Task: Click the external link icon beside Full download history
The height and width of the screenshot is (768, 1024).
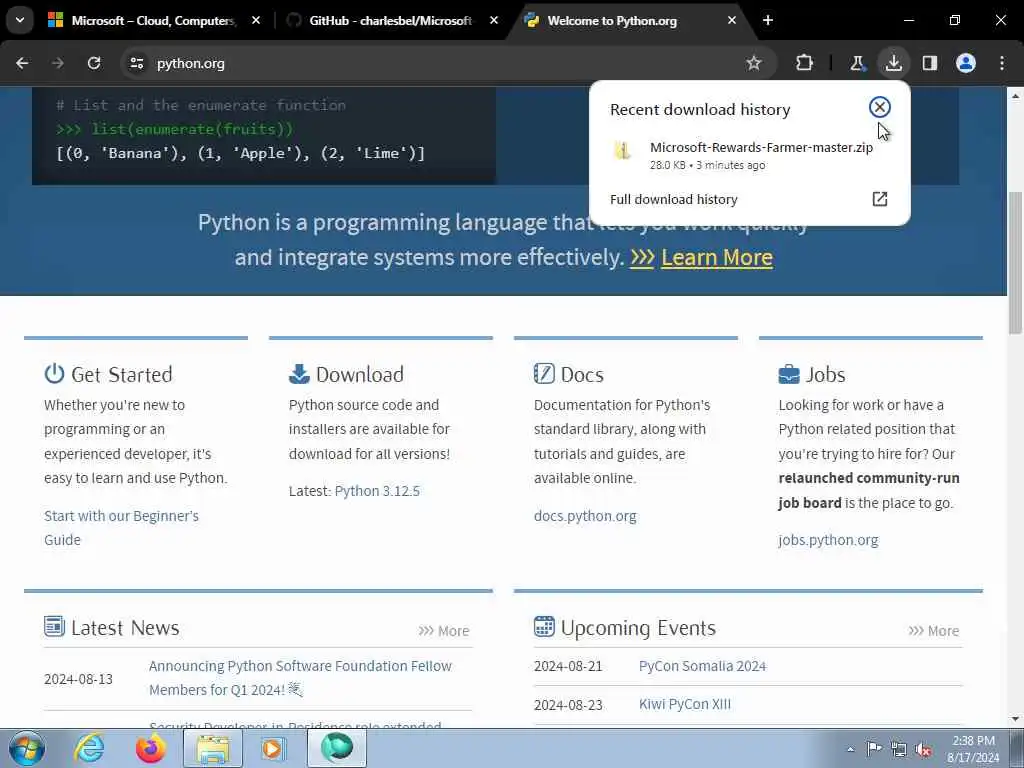Action: [880, 199]
